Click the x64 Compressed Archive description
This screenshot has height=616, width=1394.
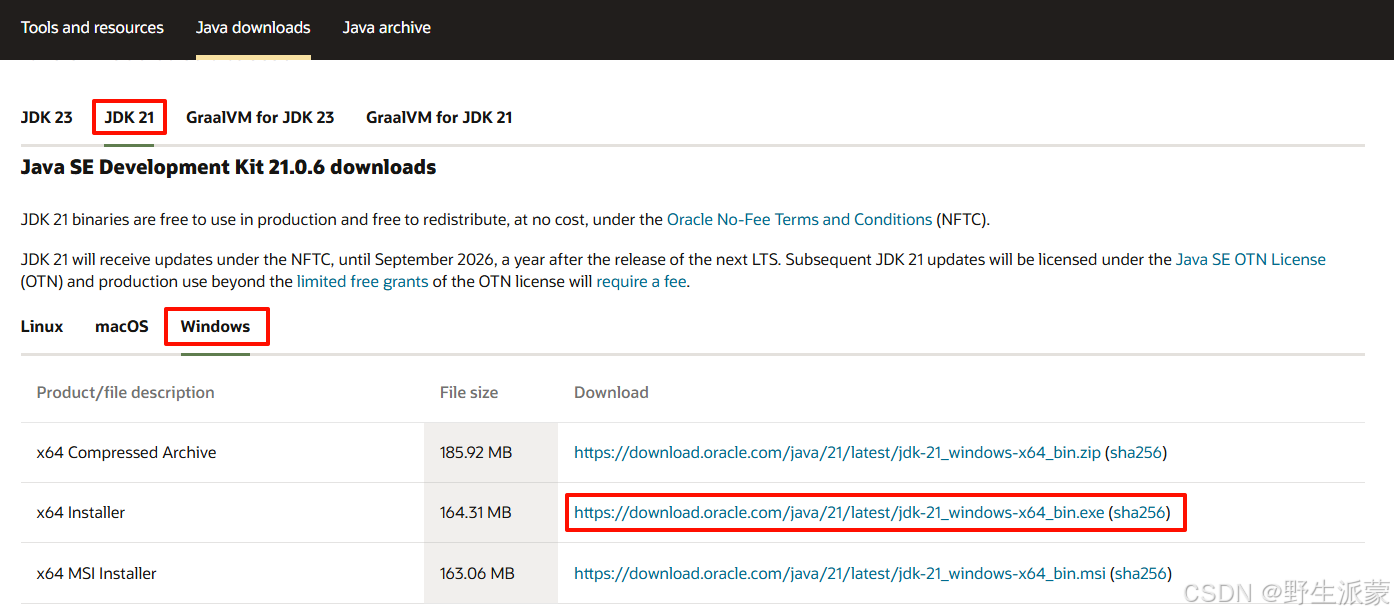click(126, 452)
